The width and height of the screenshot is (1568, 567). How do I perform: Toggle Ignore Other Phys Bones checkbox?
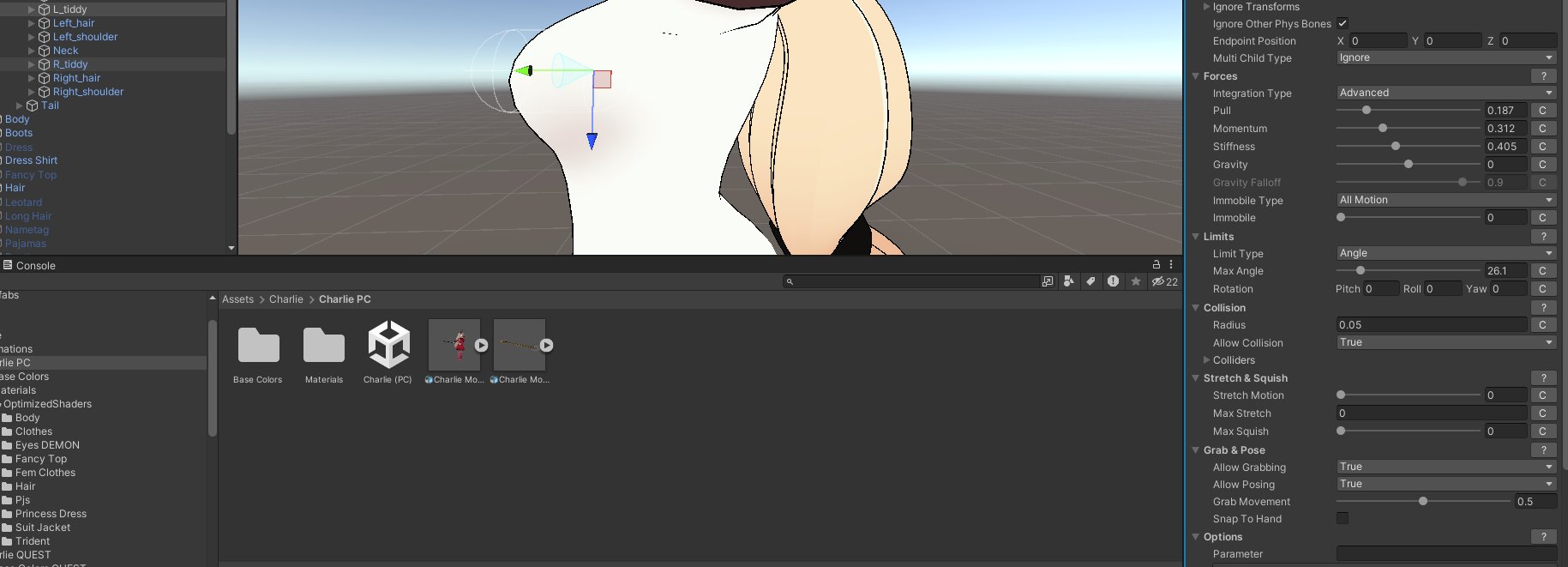[x=1343, y=23]
